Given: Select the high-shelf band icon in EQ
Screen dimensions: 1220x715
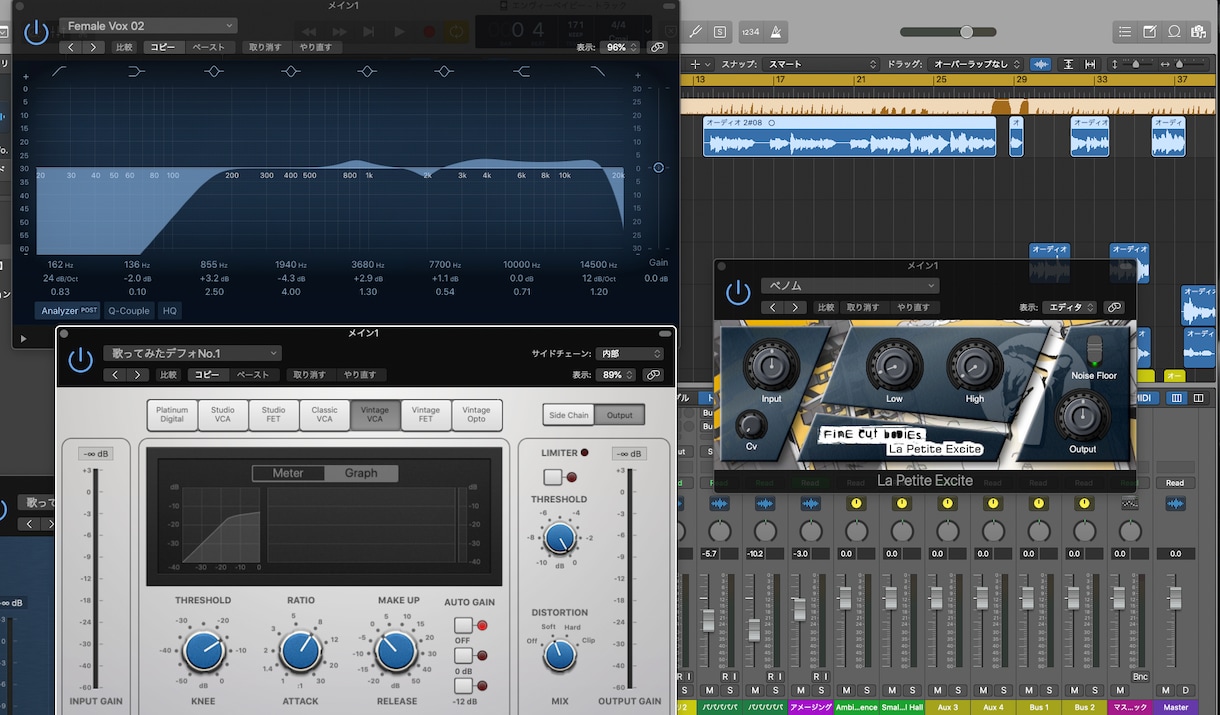Looking at the screenshot, I should 521,71.
